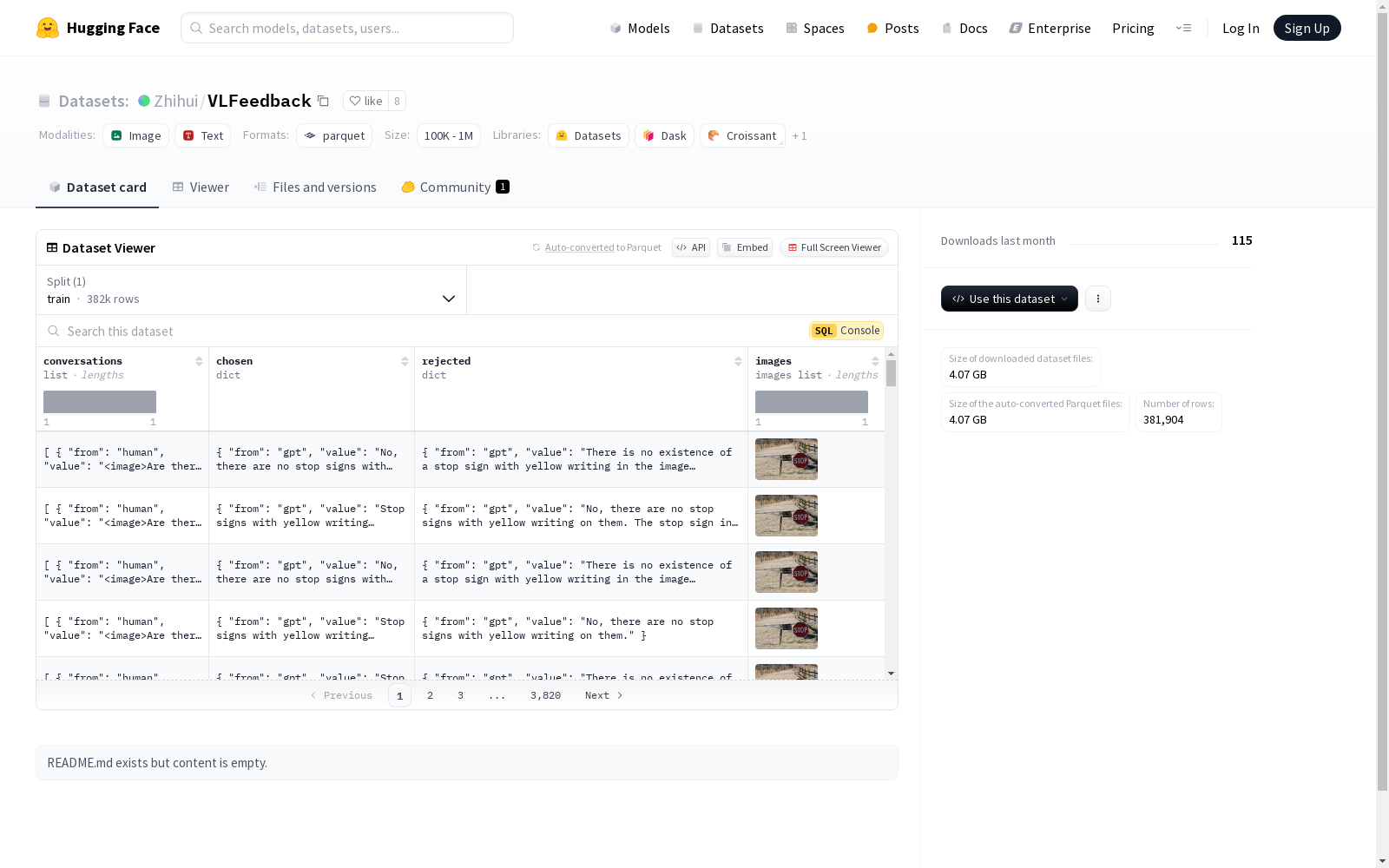Click the Croissant library tag

pos(742,135)
